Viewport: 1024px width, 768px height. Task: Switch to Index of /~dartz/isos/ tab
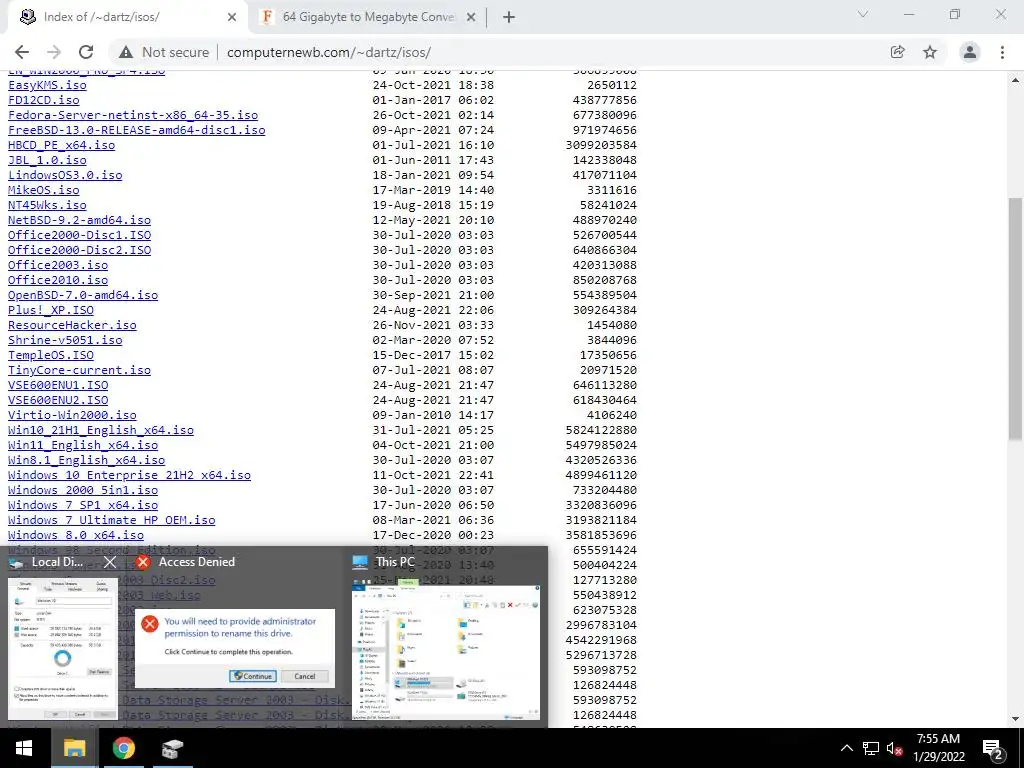[x=127, y=17]
